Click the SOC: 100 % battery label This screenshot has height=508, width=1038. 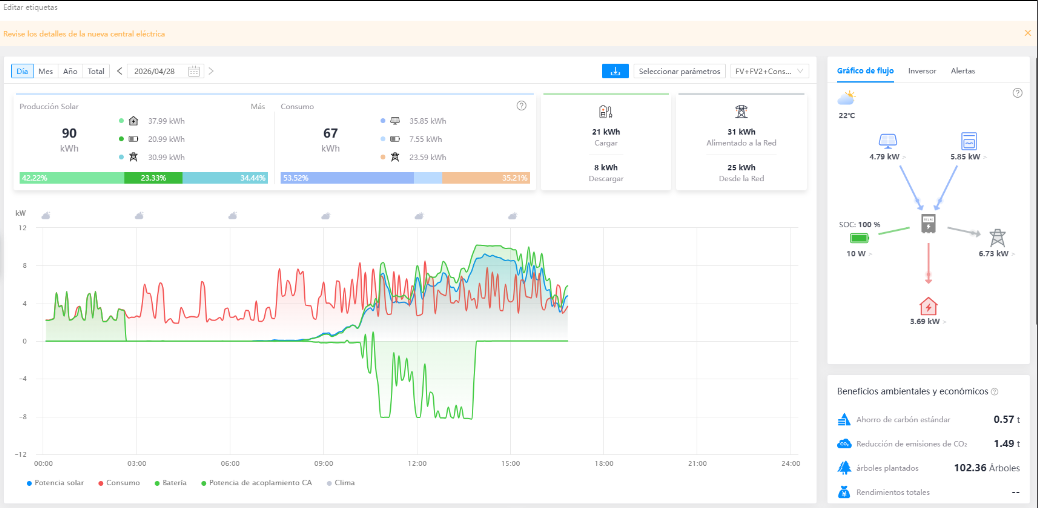[x=859, y=225]
